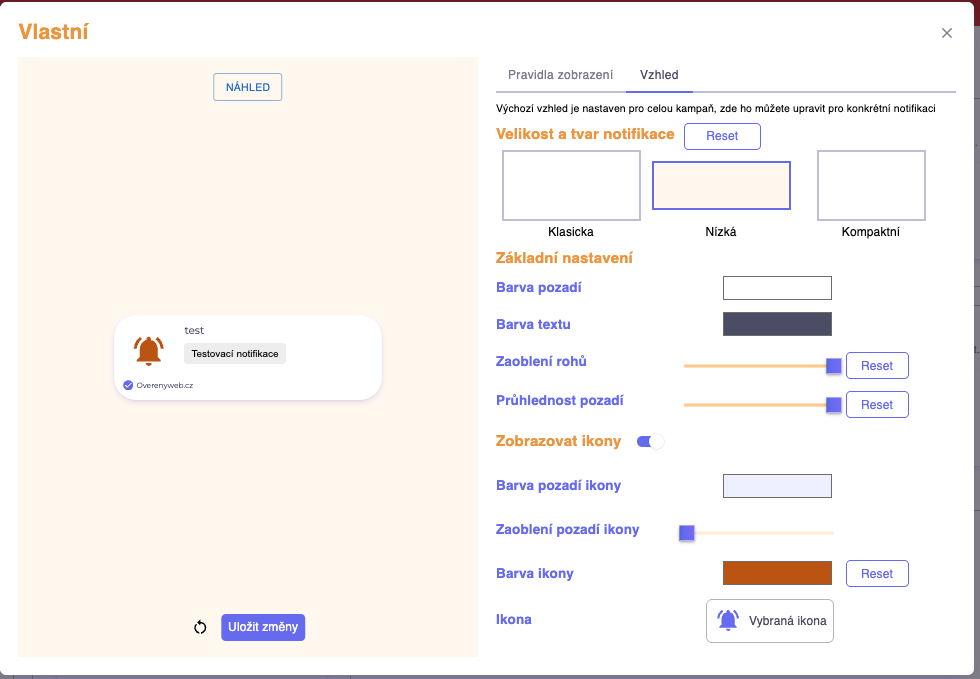Open the Vybraná ikona icon picker
This screenshot has width=980, height=679.
pos(769,621)
